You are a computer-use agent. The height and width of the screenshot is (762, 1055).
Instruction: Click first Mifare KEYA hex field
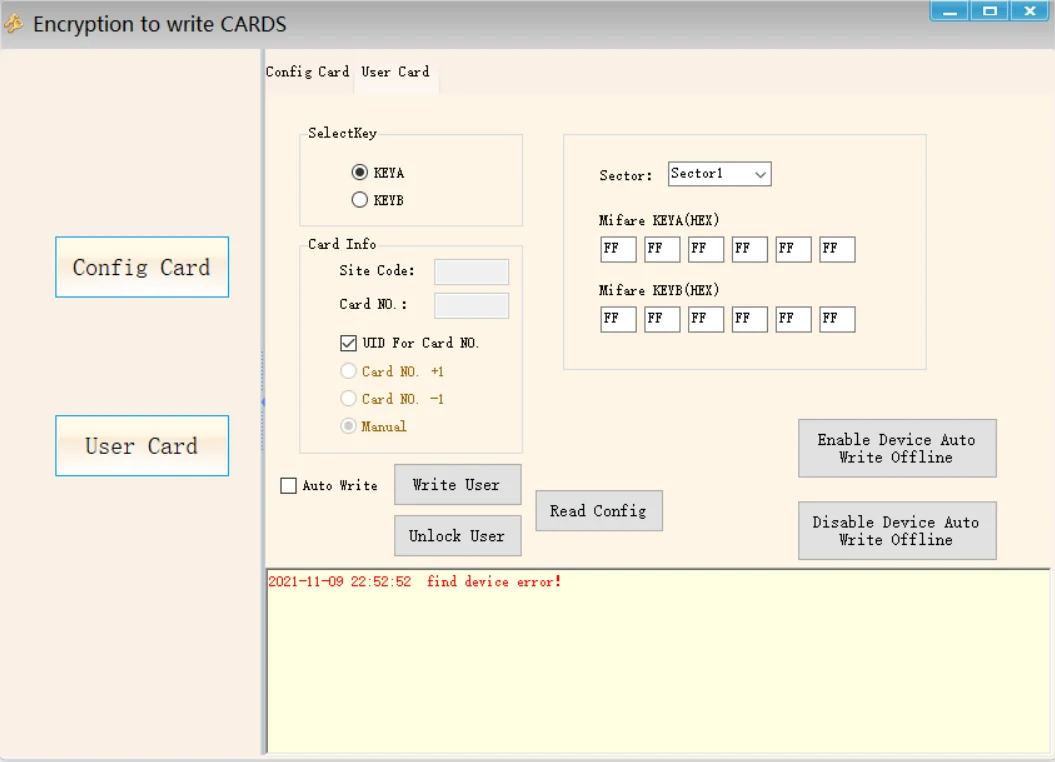coord(617,249)
